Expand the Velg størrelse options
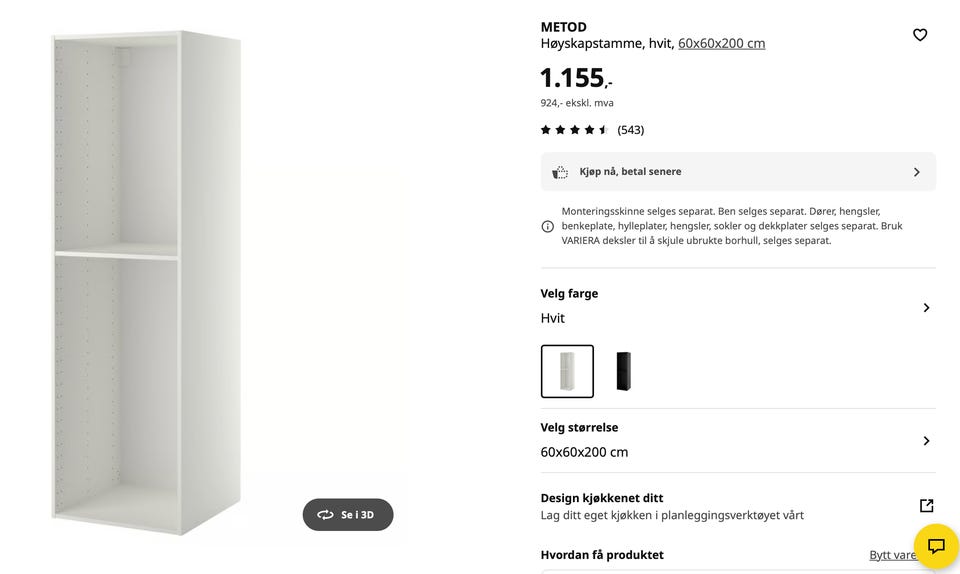The height and width of the screenshot is (574, 960). click(926, 441)
